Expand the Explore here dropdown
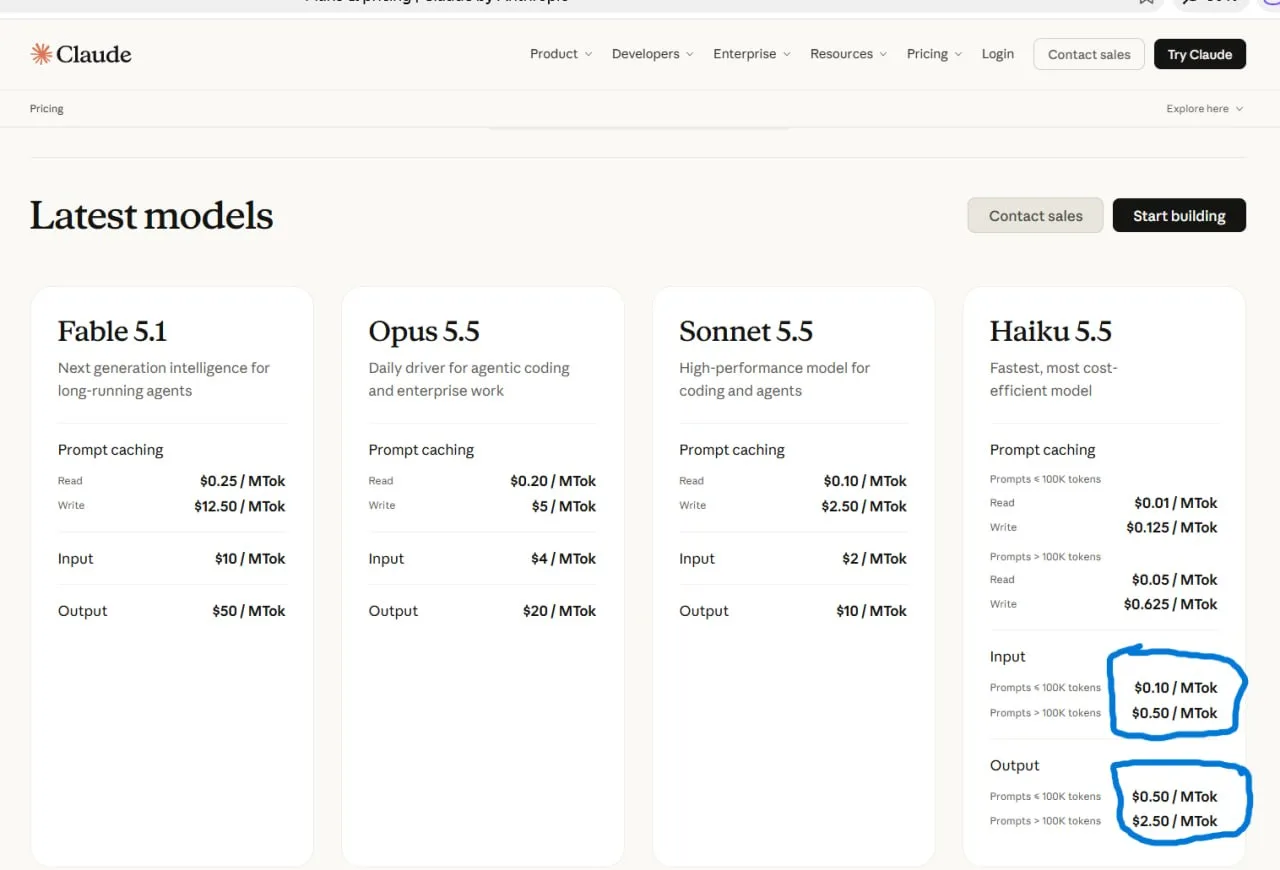 [x=1204, y=109]
